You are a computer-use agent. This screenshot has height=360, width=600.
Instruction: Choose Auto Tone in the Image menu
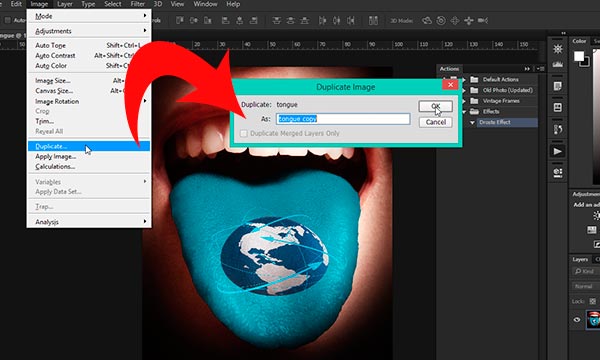pyautogui.click(x=89, y=45)
